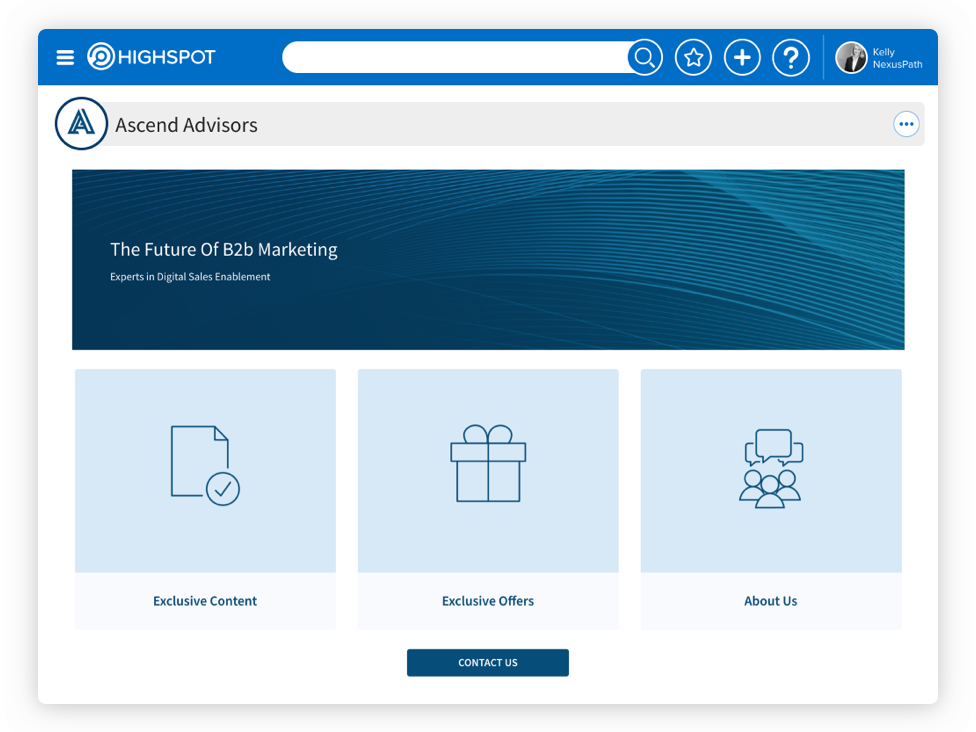Image resolution: width=976 pixels, height=732 pixels.
Task: Click the Ascend Advisors logo badge
Action: [x=81, y=124]
